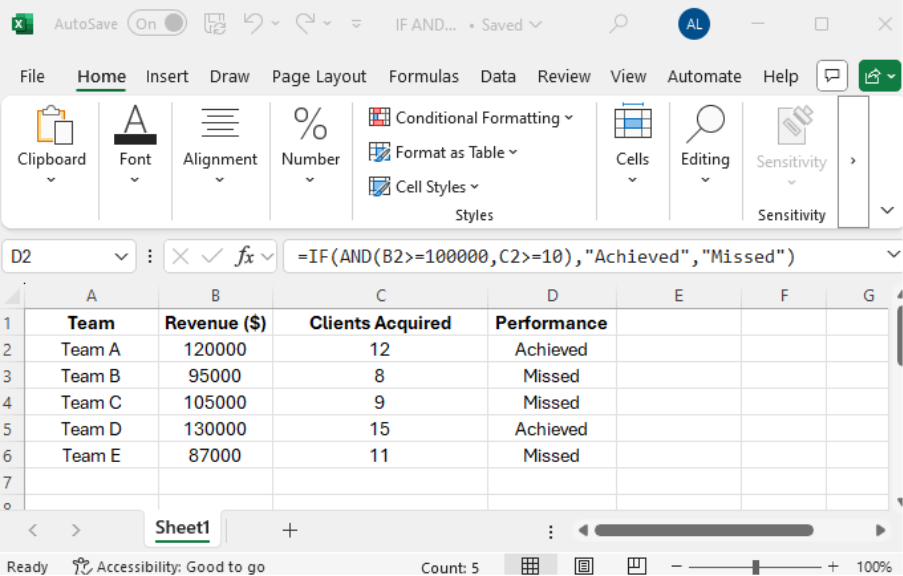Show more ribbon commands arrow
This screenshot has height=576, width=903.
(x=853, y=161)
